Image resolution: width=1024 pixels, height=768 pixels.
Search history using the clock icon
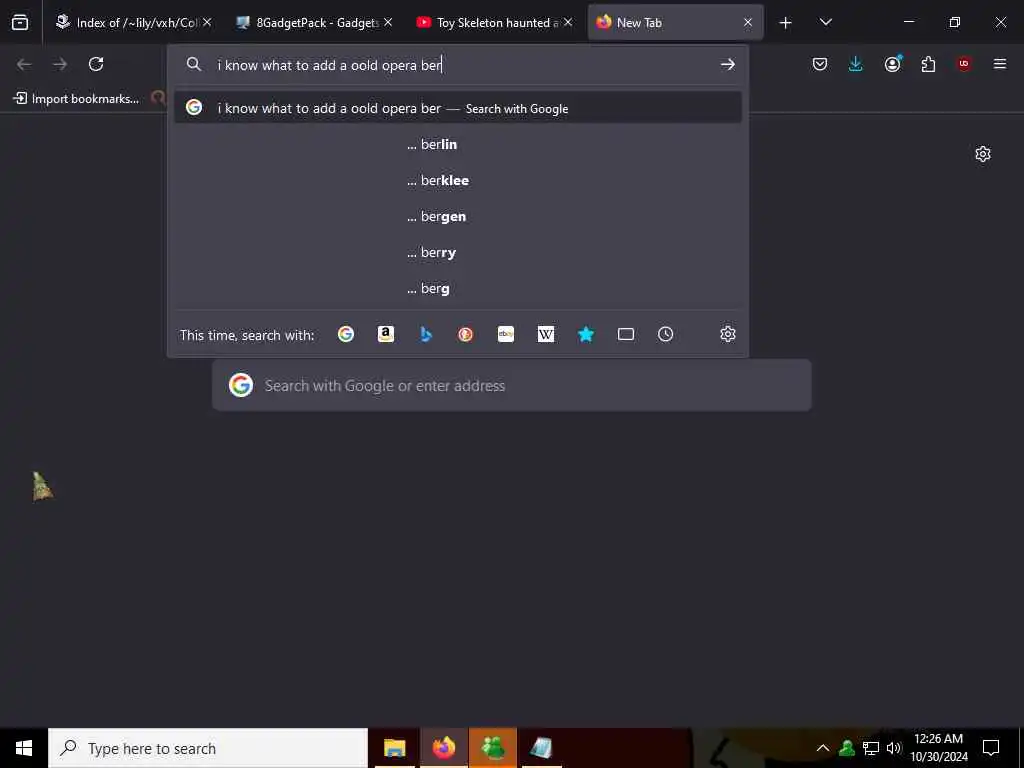(x=665, y=334)
